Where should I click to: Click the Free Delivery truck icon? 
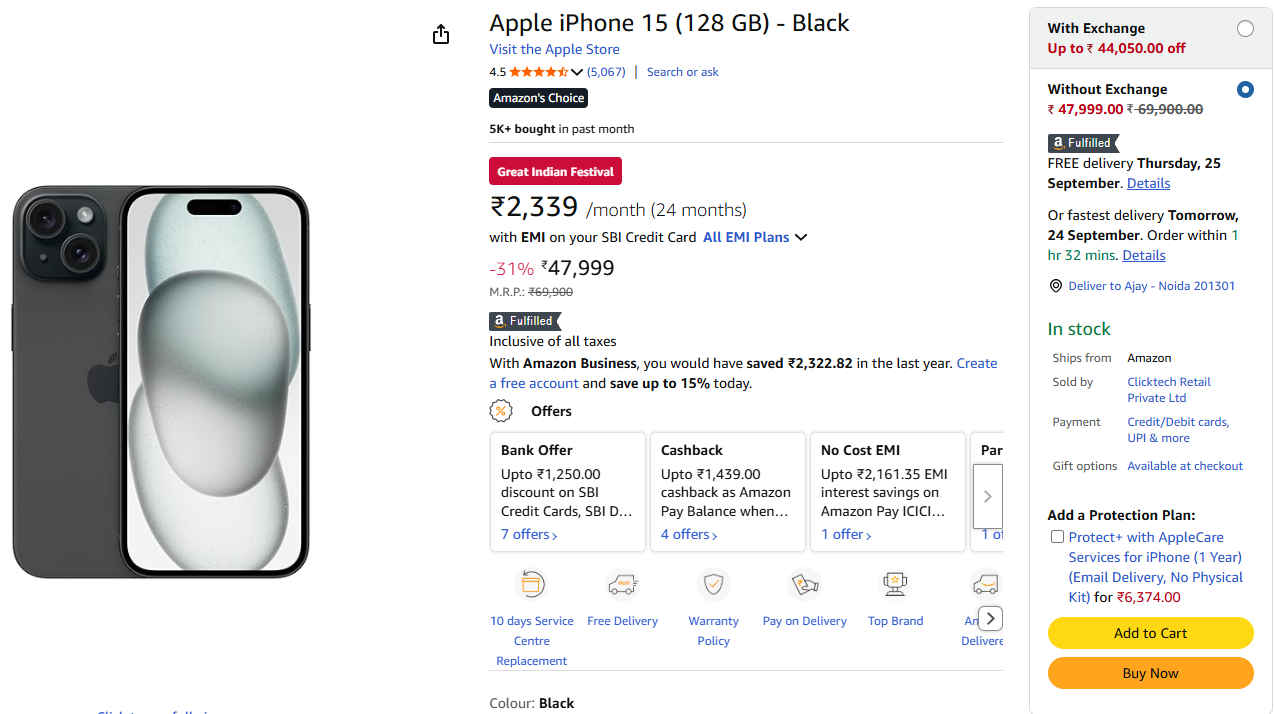[x=622, y=584]
